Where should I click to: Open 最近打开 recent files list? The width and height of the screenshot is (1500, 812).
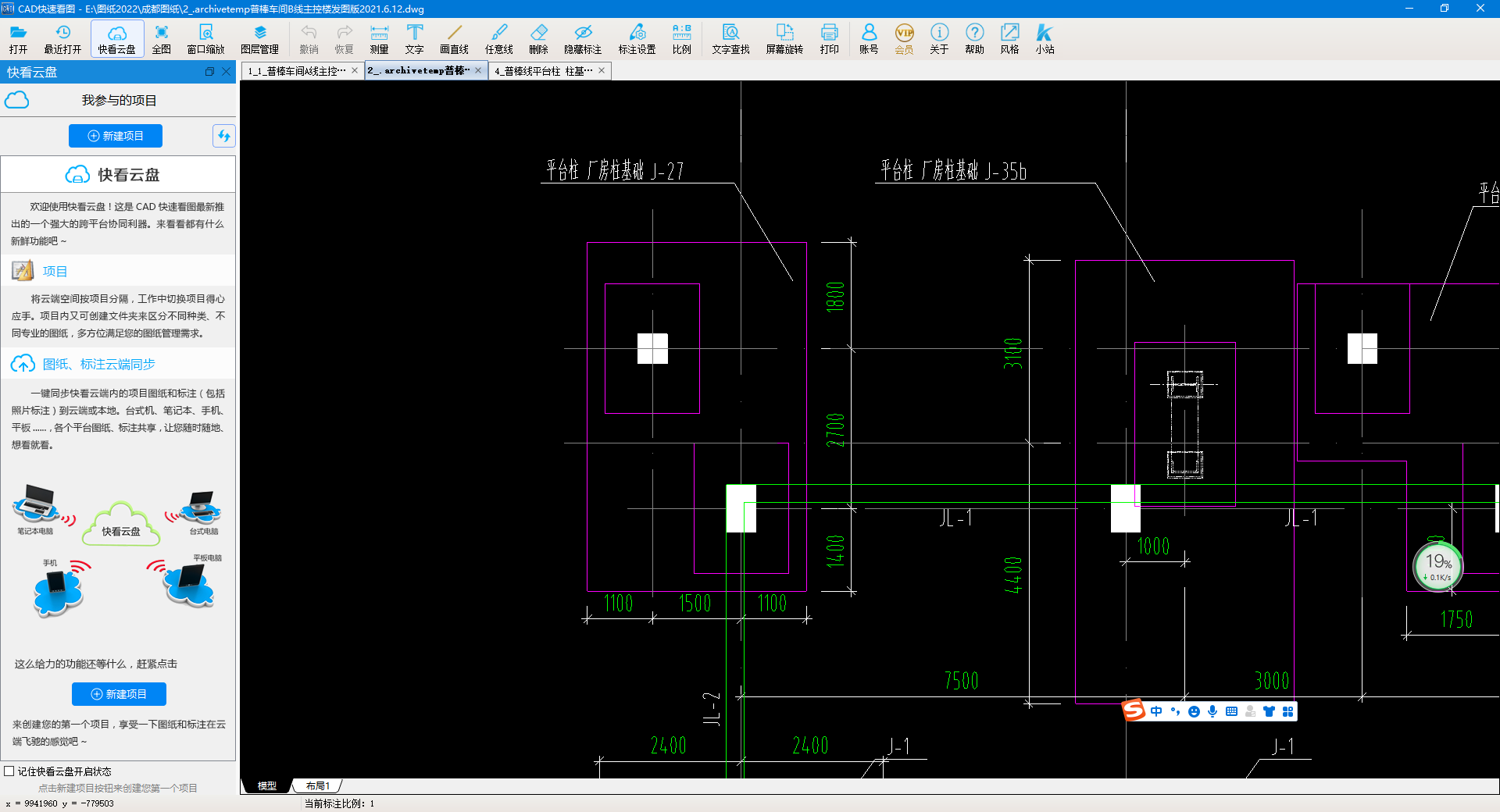click(62, 39)
